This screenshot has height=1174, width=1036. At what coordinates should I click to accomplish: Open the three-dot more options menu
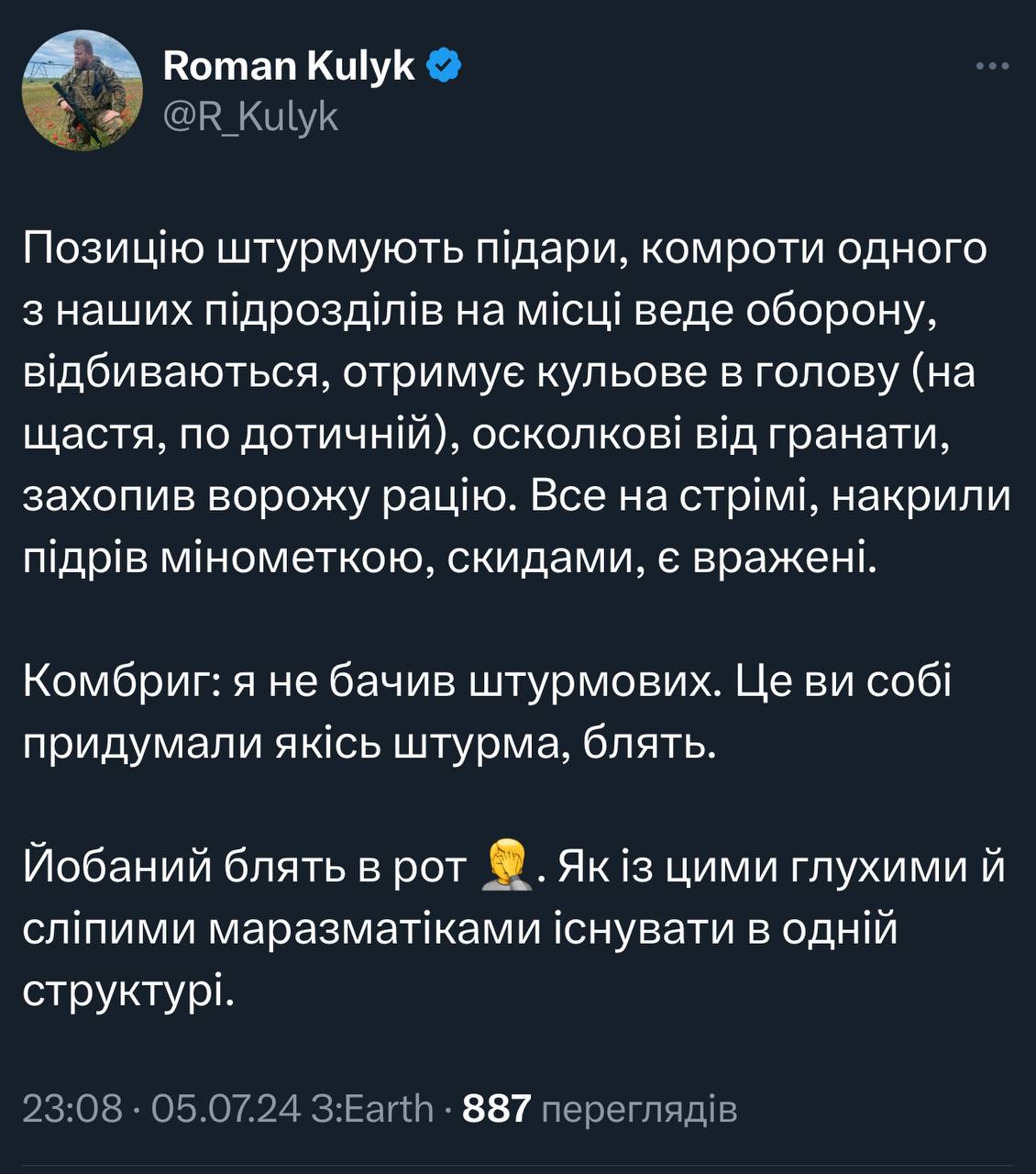pyautogui.click(x=992, y=67)
